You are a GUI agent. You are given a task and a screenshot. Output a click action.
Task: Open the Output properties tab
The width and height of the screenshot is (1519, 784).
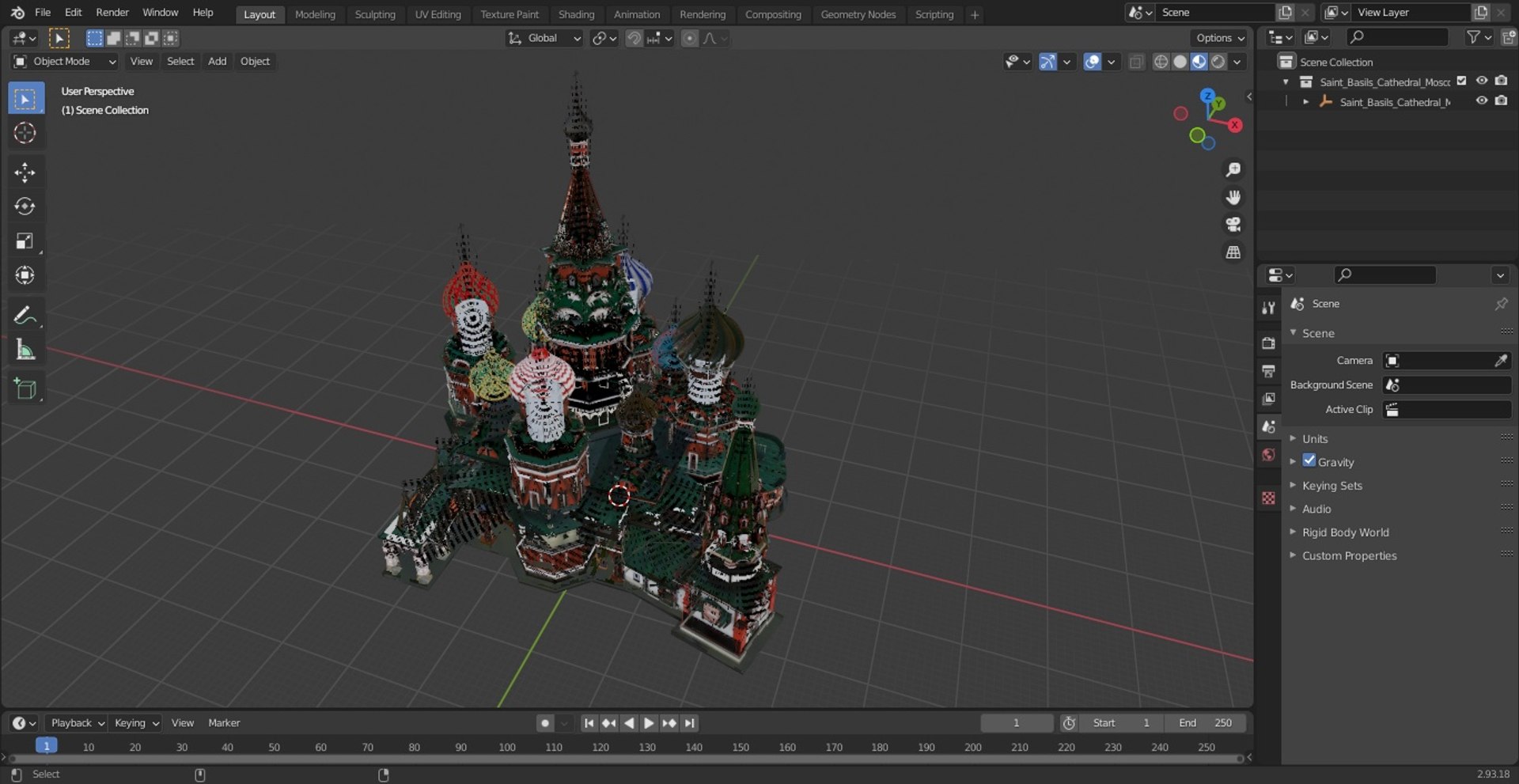(1269, 371)
